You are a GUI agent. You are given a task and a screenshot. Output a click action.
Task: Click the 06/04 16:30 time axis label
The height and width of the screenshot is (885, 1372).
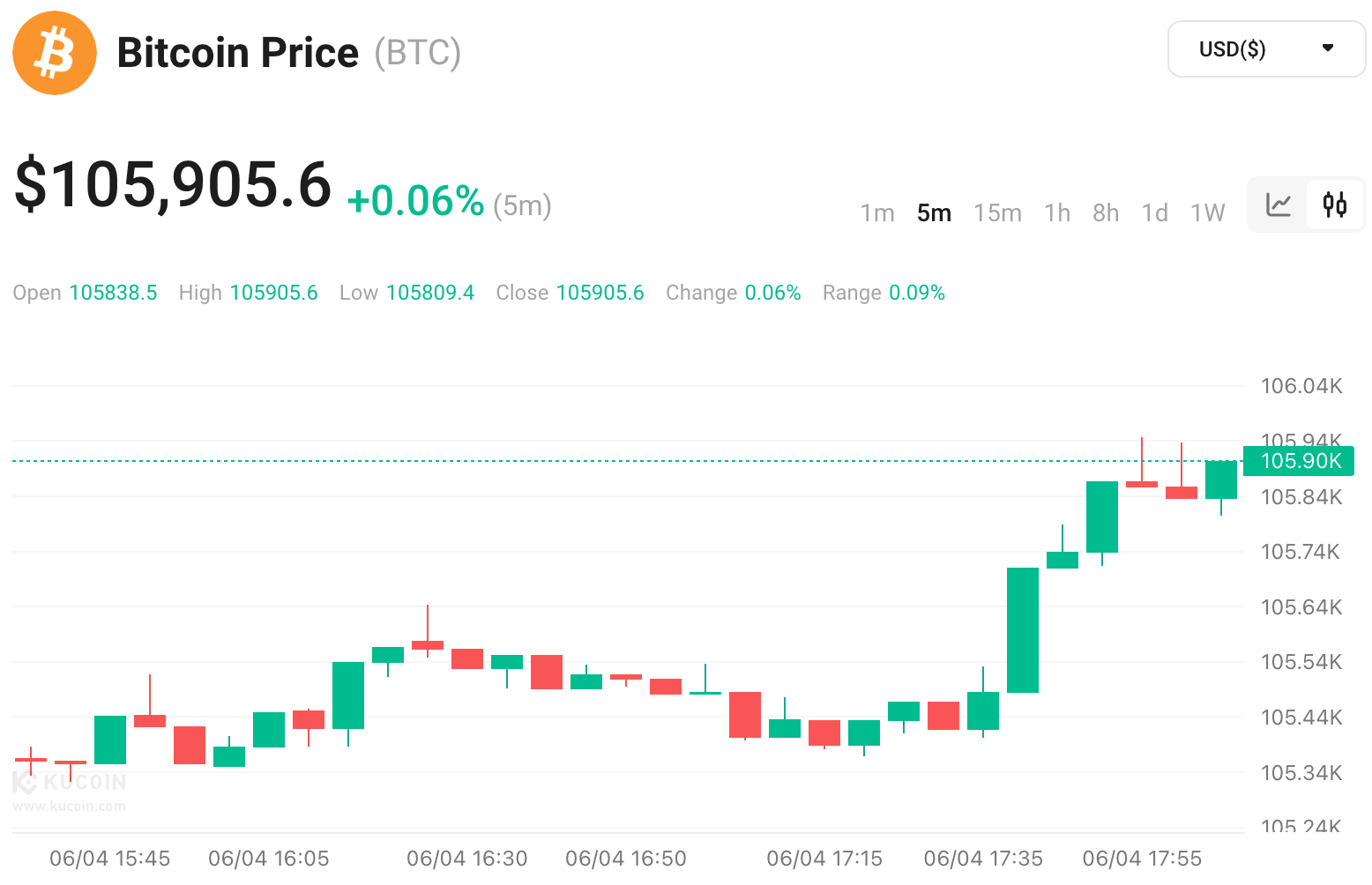tap(466, 859)
